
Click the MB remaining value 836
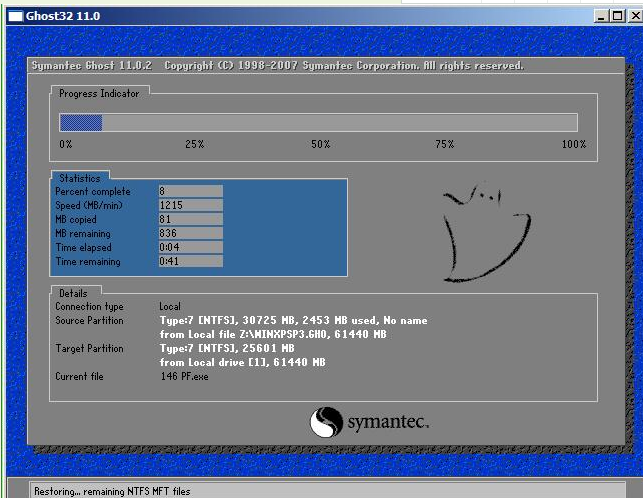[191, 233]
